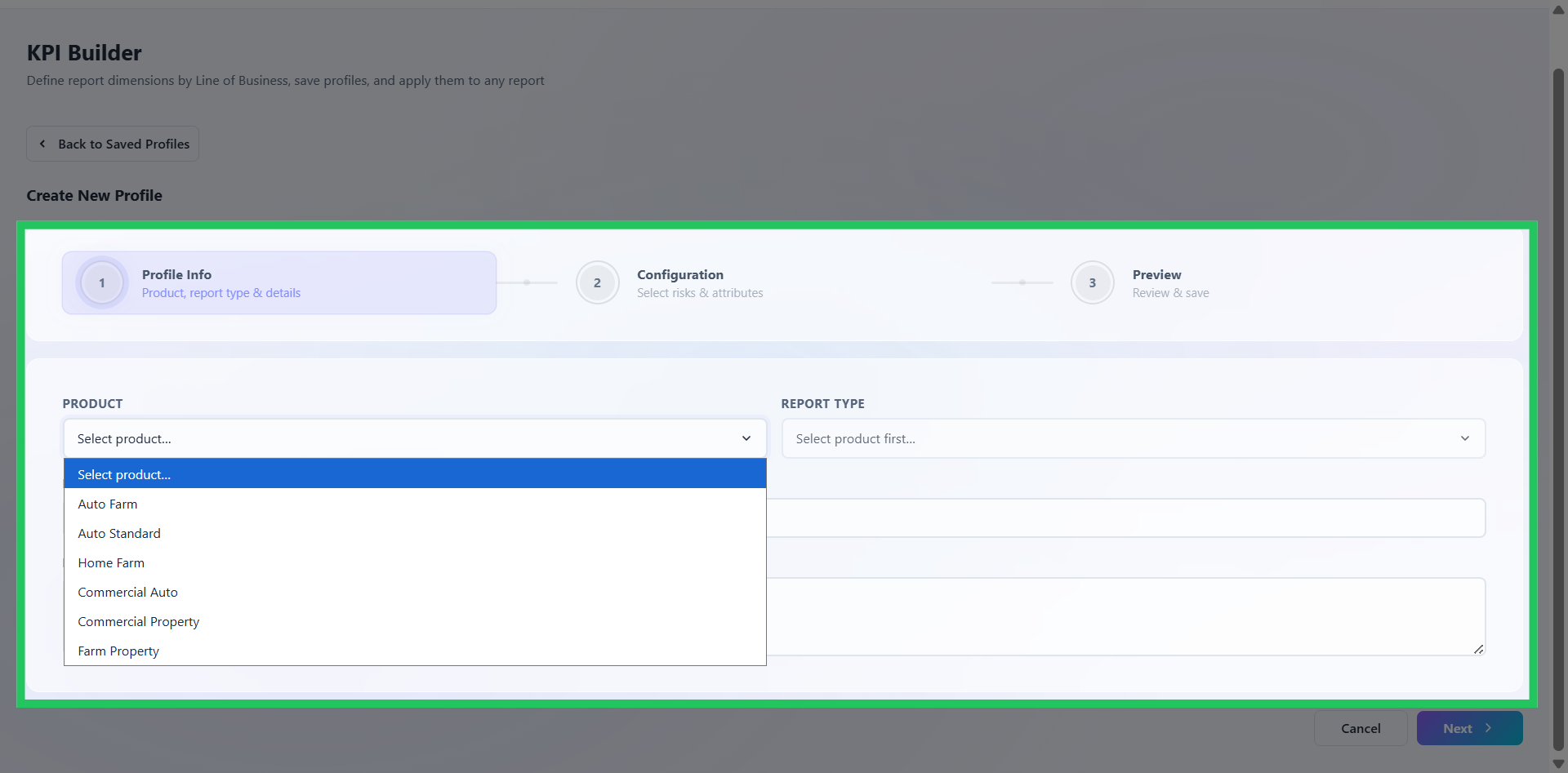Click the Profile Info step tab
1568x773 pixels.
point(279,283)
